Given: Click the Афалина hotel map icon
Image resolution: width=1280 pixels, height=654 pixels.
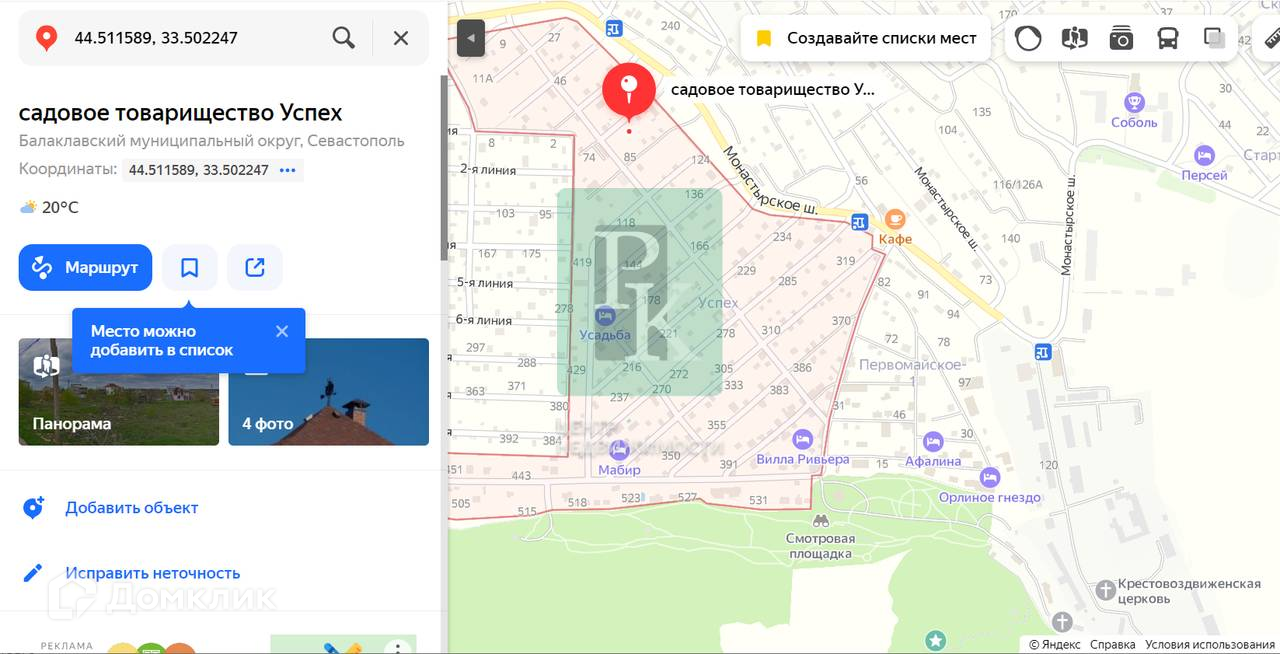Looking at the screenshot, I should (x=933, y=441).
